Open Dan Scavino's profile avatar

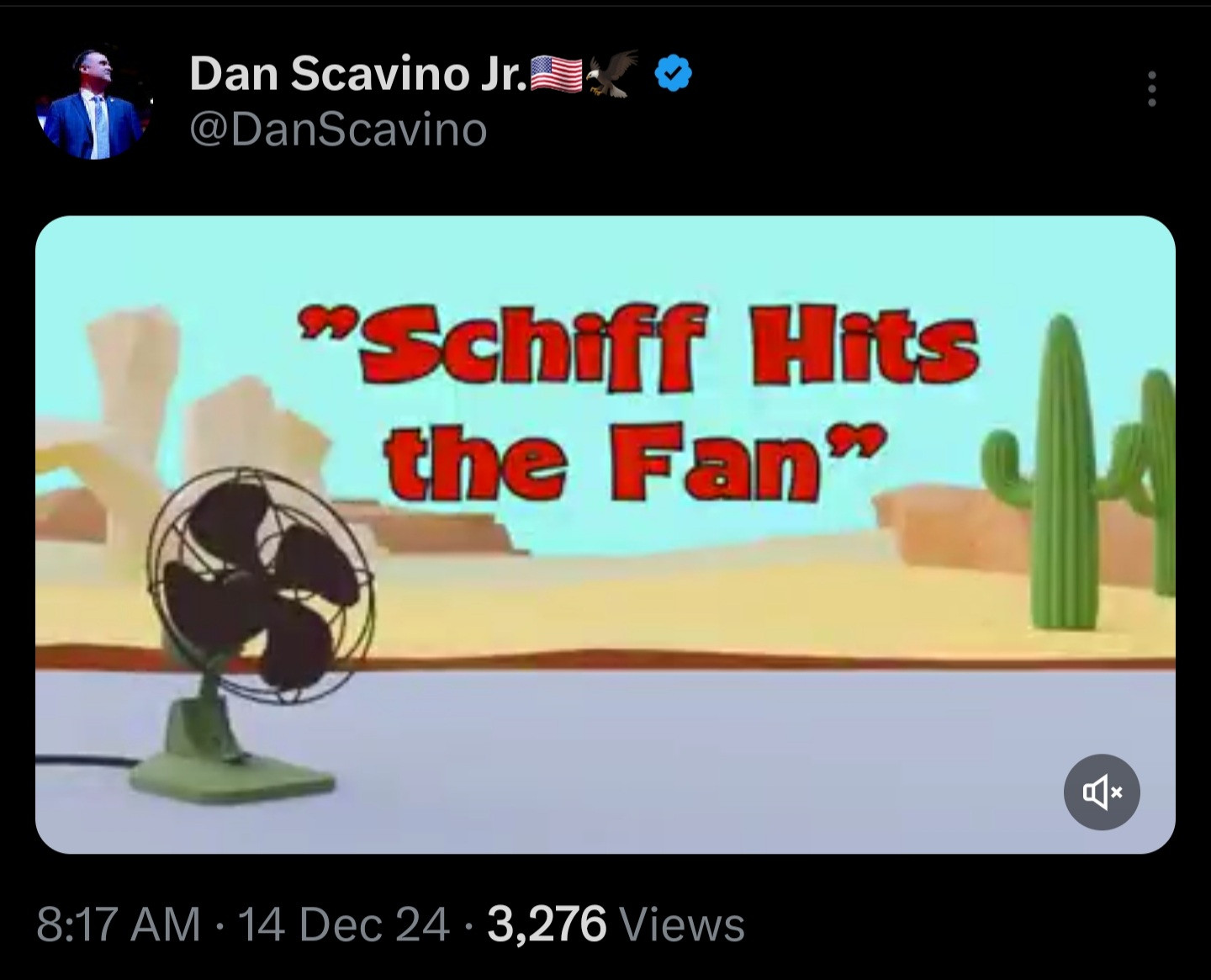[93, 101]
